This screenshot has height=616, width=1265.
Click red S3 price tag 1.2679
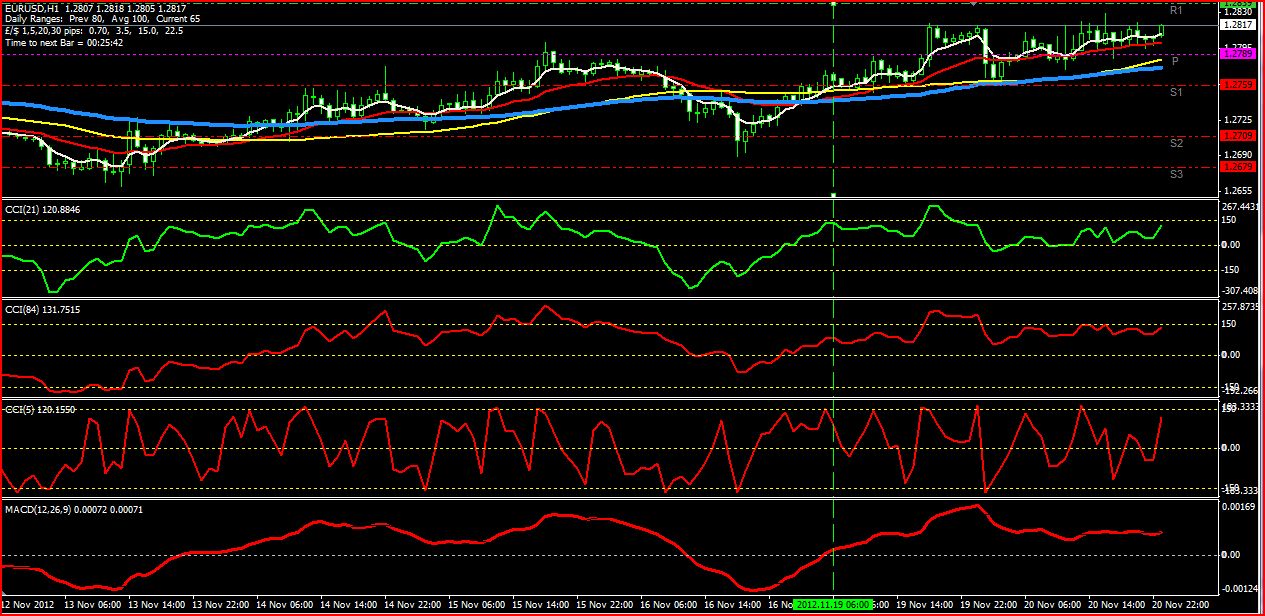click(x=1239, y=167)
